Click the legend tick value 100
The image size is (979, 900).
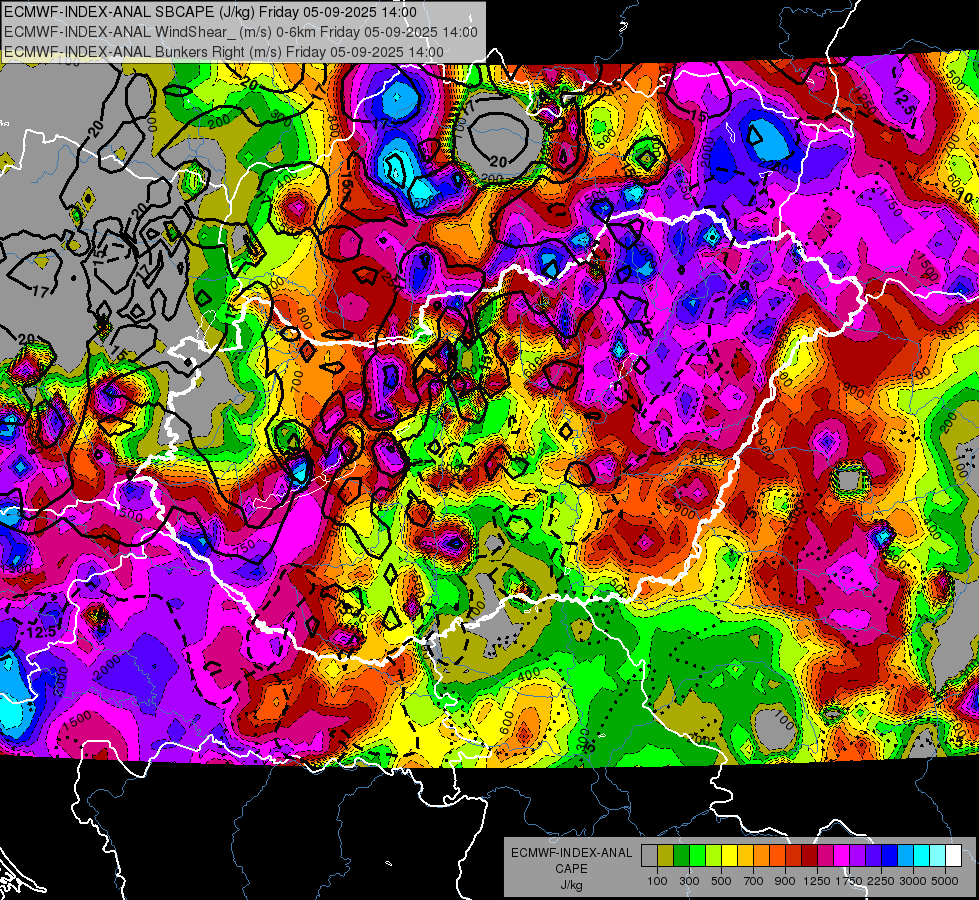657,881
